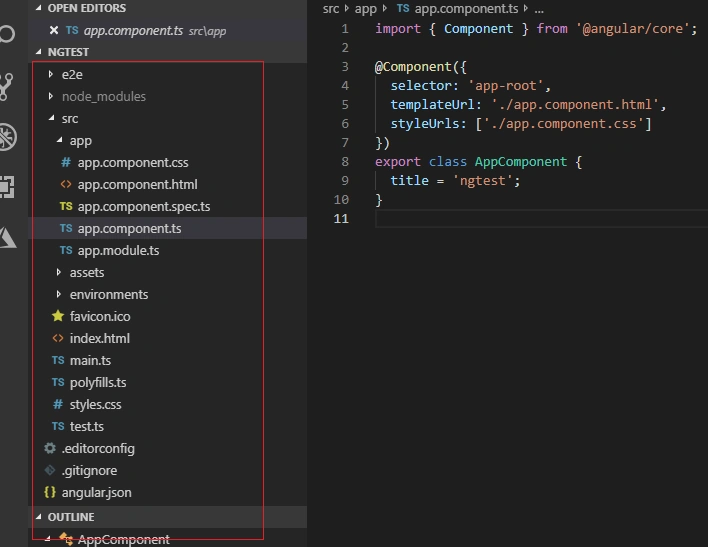The width and height of the screenshot is (708, 547).
Task: Click 'app-root' selector string
Action: (505, 85)
